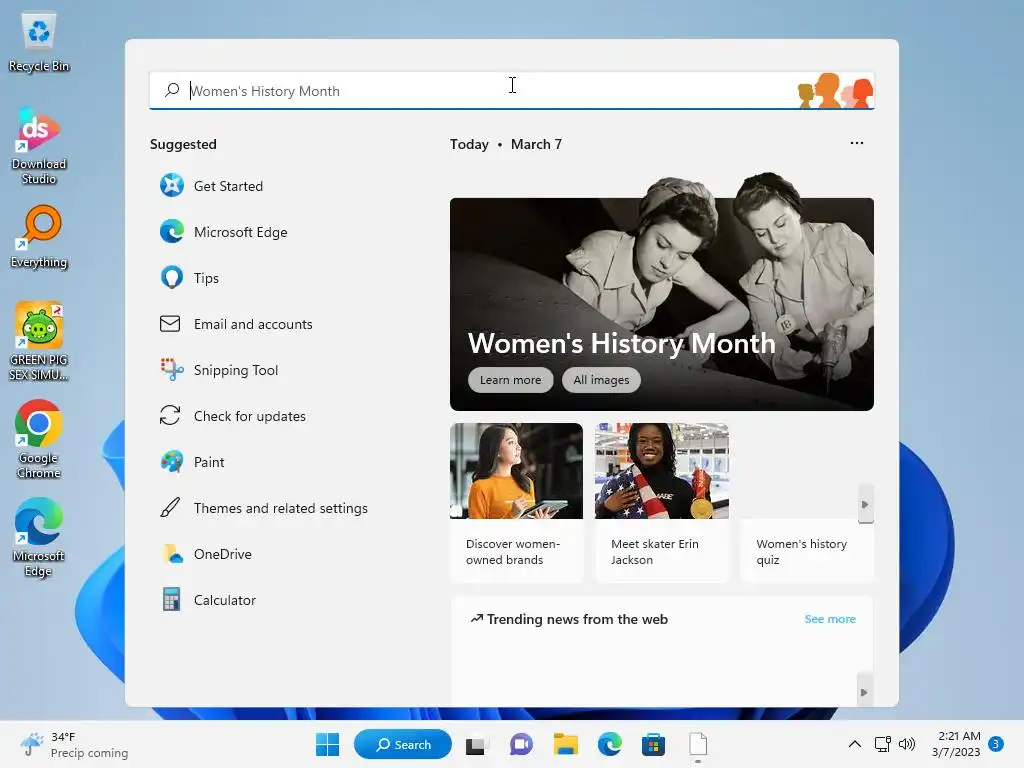
Task: Click the silhouettes graphic in search box
Action: (835, 90)
